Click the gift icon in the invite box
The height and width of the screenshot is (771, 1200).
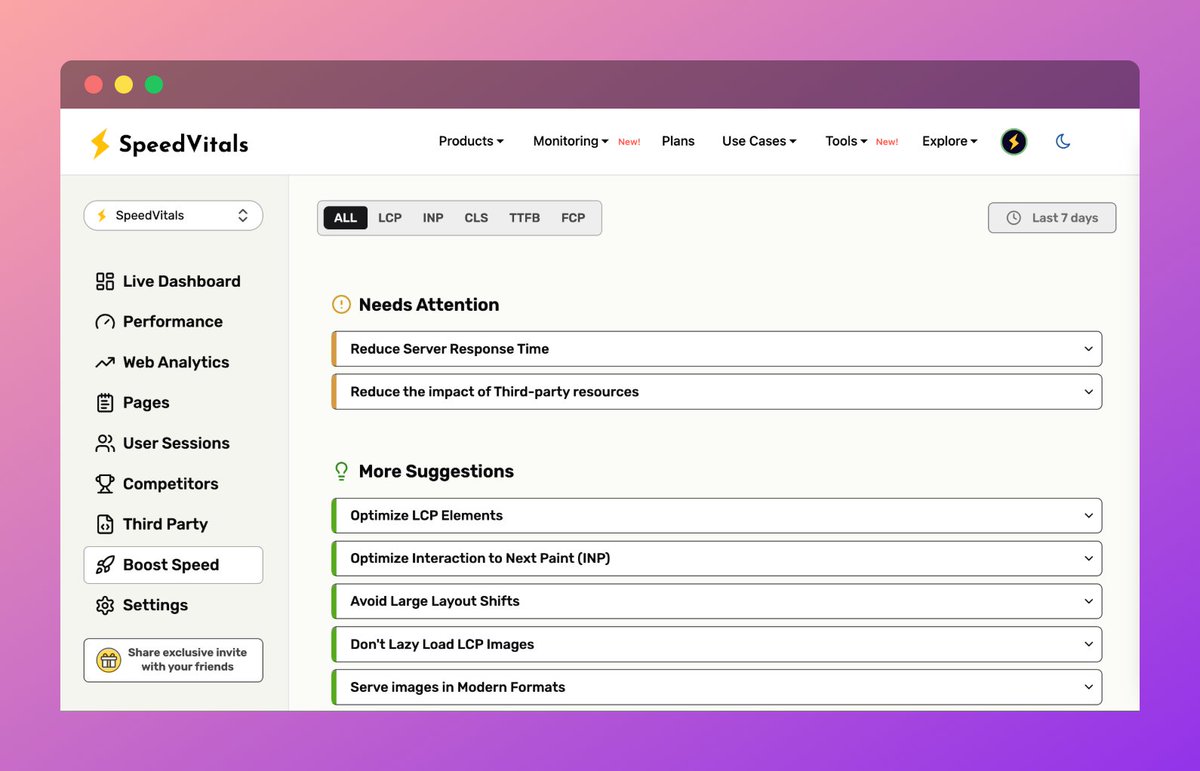coord(108,660)
